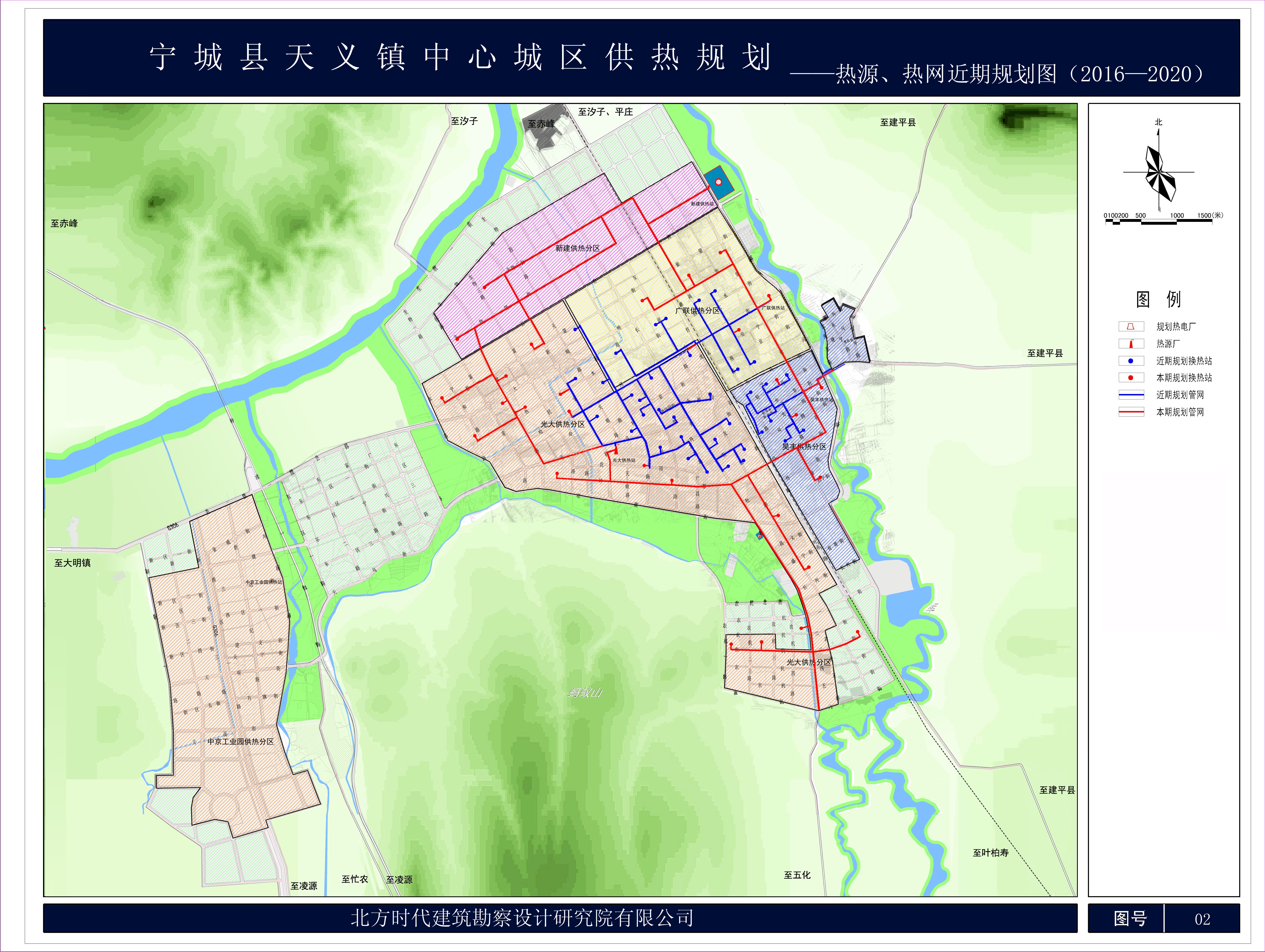Click the 至建平县 label at the top

point(898,122)
